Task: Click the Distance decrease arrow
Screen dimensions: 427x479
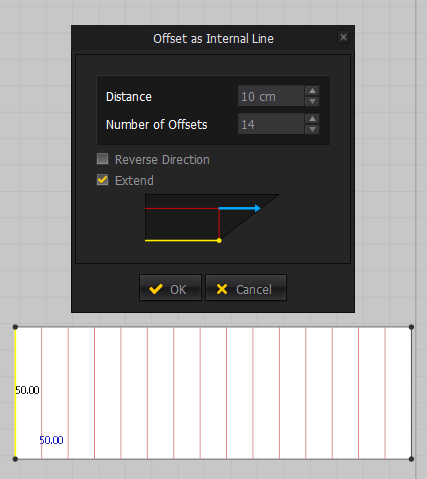Action: [x=312, y=101]
